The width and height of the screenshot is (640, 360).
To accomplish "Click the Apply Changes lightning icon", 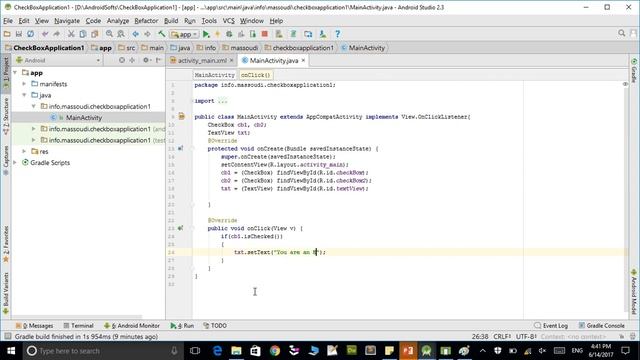I will point(218,34).
